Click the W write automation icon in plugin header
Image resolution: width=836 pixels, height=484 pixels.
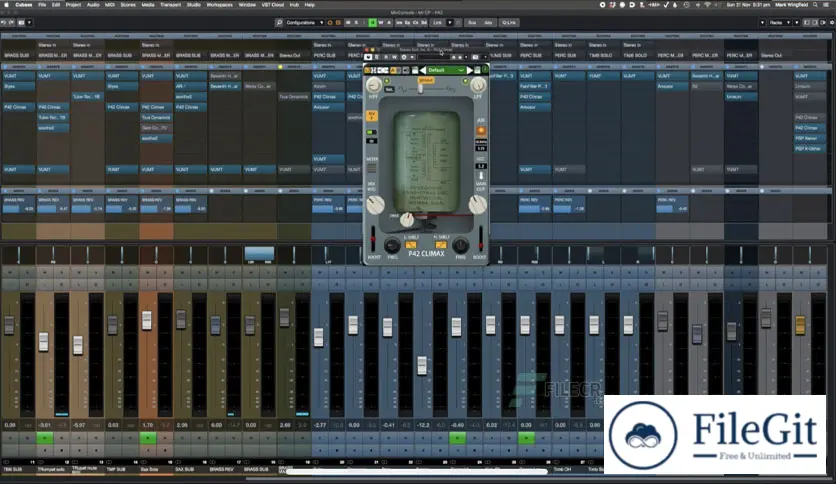coord(395,57)
